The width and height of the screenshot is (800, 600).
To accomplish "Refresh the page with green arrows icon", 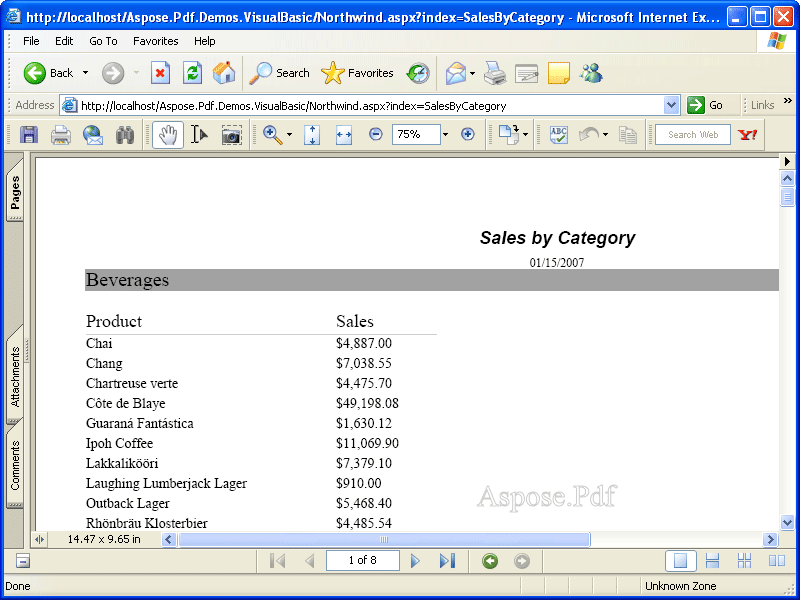I will [192, 73].
